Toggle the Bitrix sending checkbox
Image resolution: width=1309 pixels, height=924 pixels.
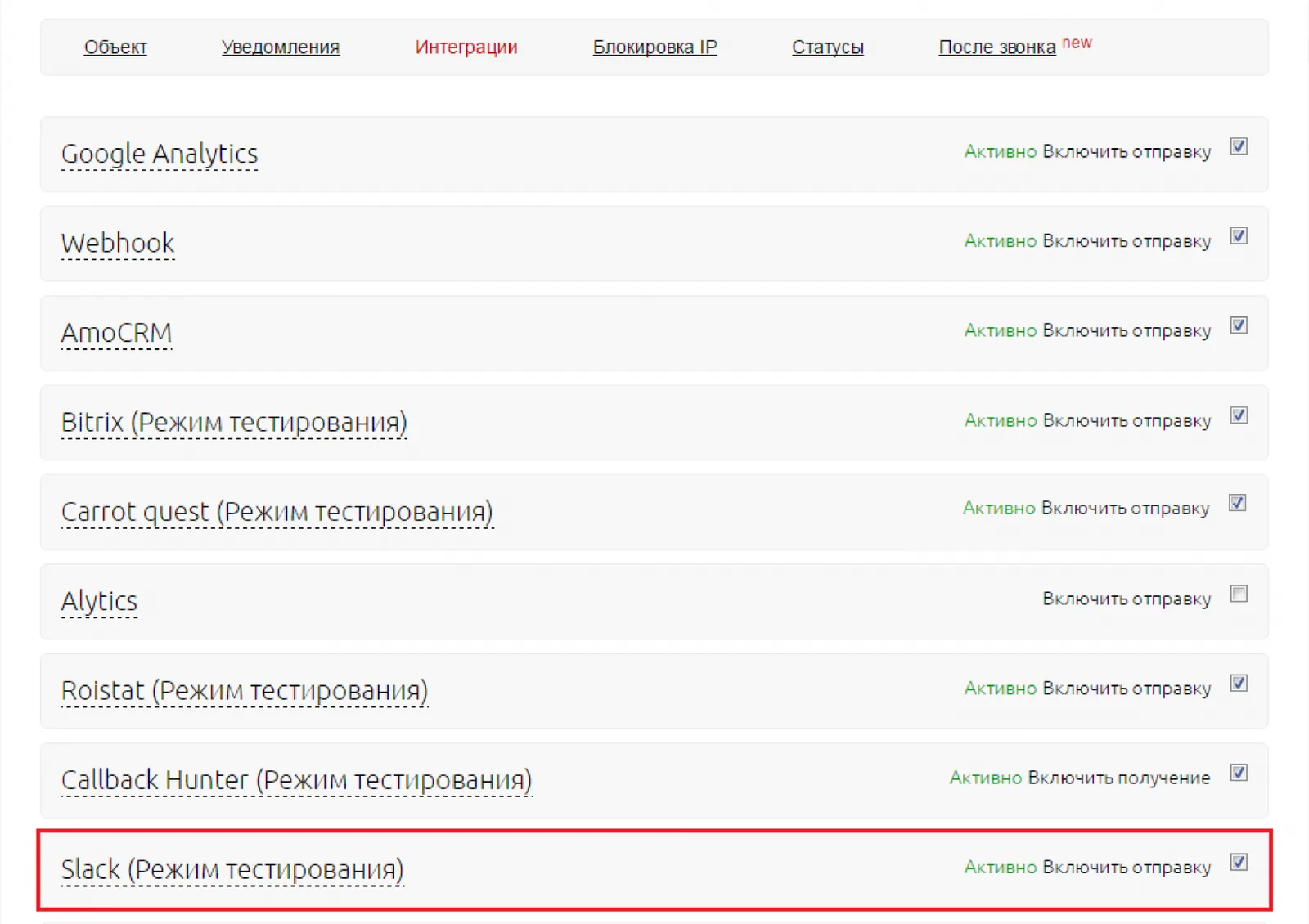pos(1239,415)
